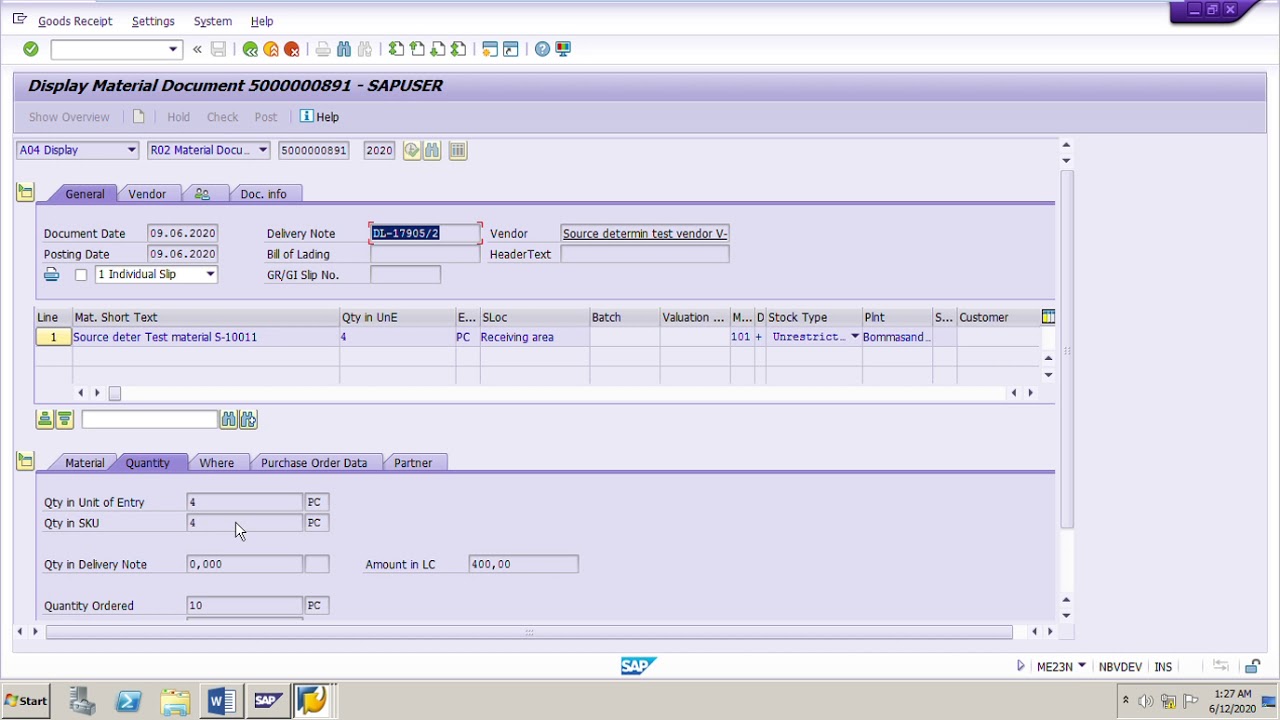
Task: Go to Previous Page icon
Action: point(417,49)
